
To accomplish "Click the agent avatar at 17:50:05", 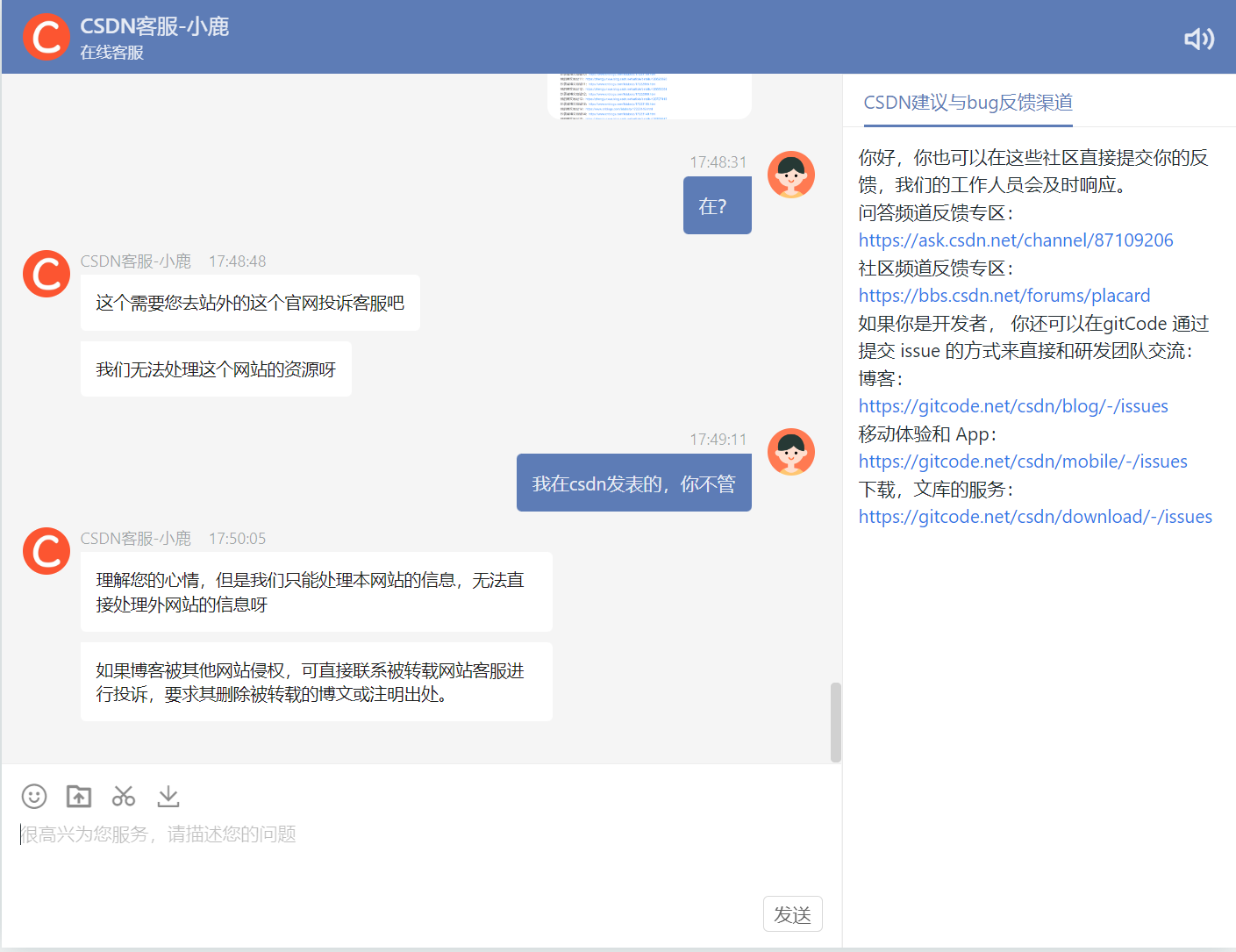I will (x=46, y=551).
